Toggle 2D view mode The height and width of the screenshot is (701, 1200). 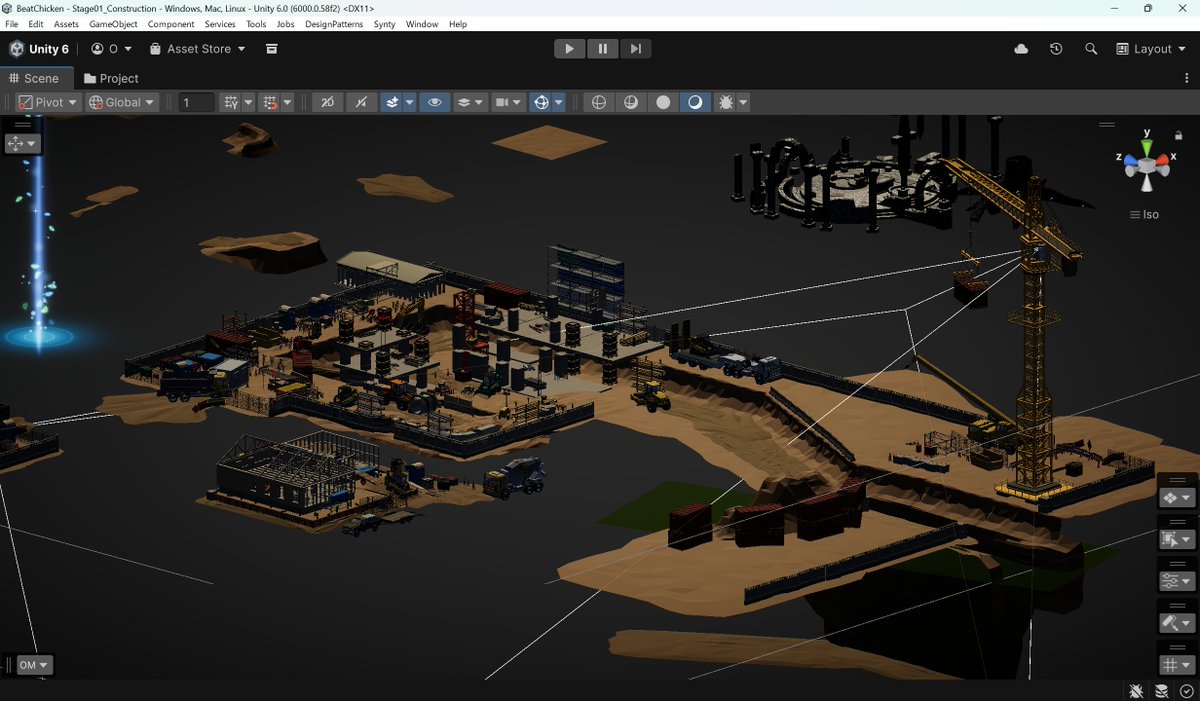[327, 102]
